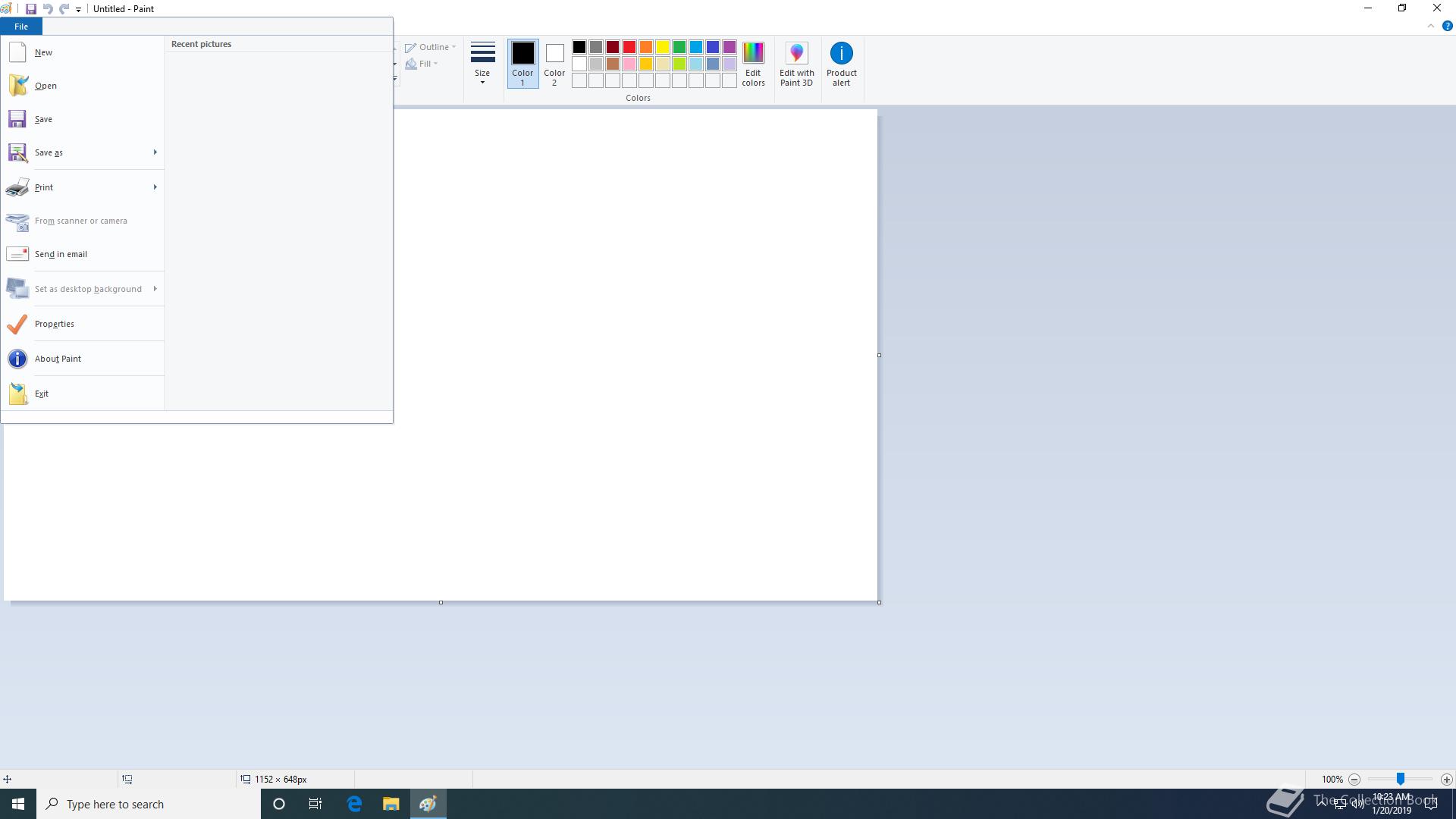Click the taskbar clock showing 1/20/2019
The width and height of the screenshot is (1456, 819).
pos(1392,804)
